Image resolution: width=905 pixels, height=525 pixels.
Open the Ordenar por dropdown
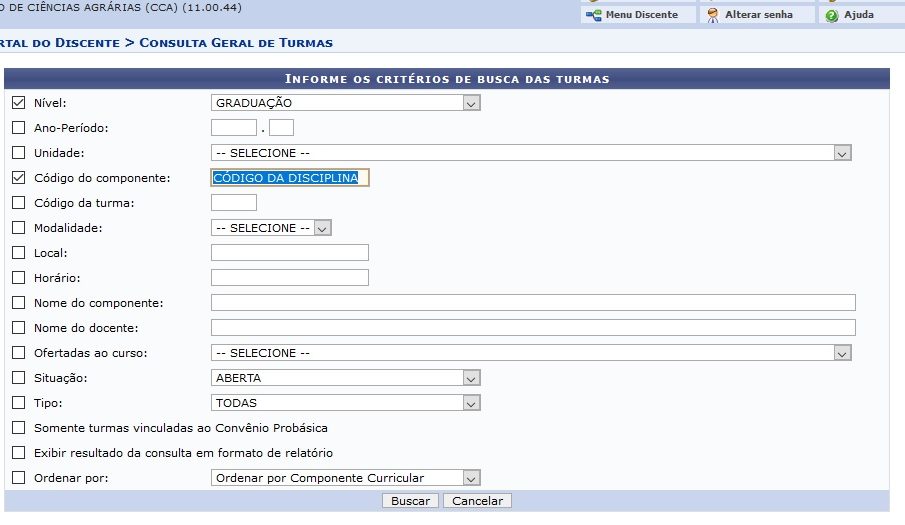click(x=346, y=478)
